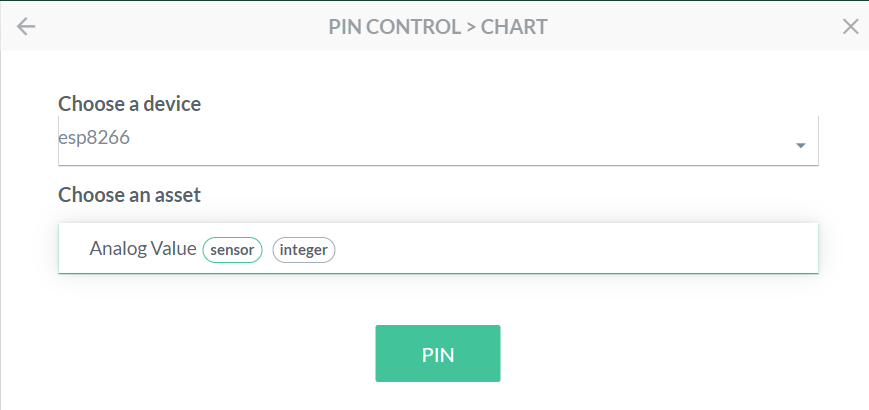
Task: Click the PIN CONTROL breadcrumb text
Action: pyautogui.click(x=392, y=27)
